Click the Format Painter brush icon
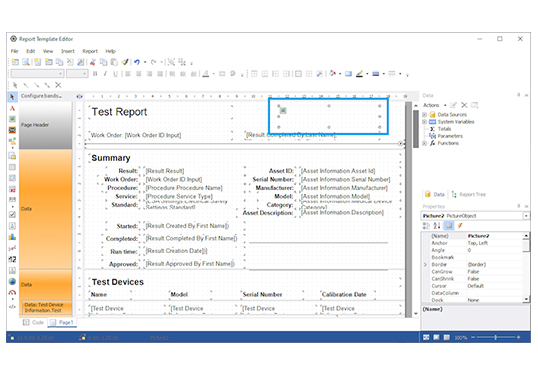538x374 pixels. tap(125, 62)
